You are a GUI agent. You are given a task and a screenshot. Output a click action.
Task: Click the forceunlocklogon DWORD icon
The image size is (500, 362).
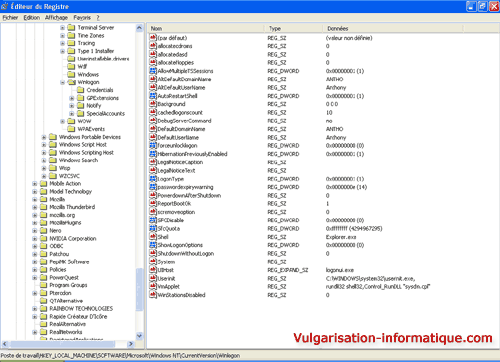click(153, 146)
